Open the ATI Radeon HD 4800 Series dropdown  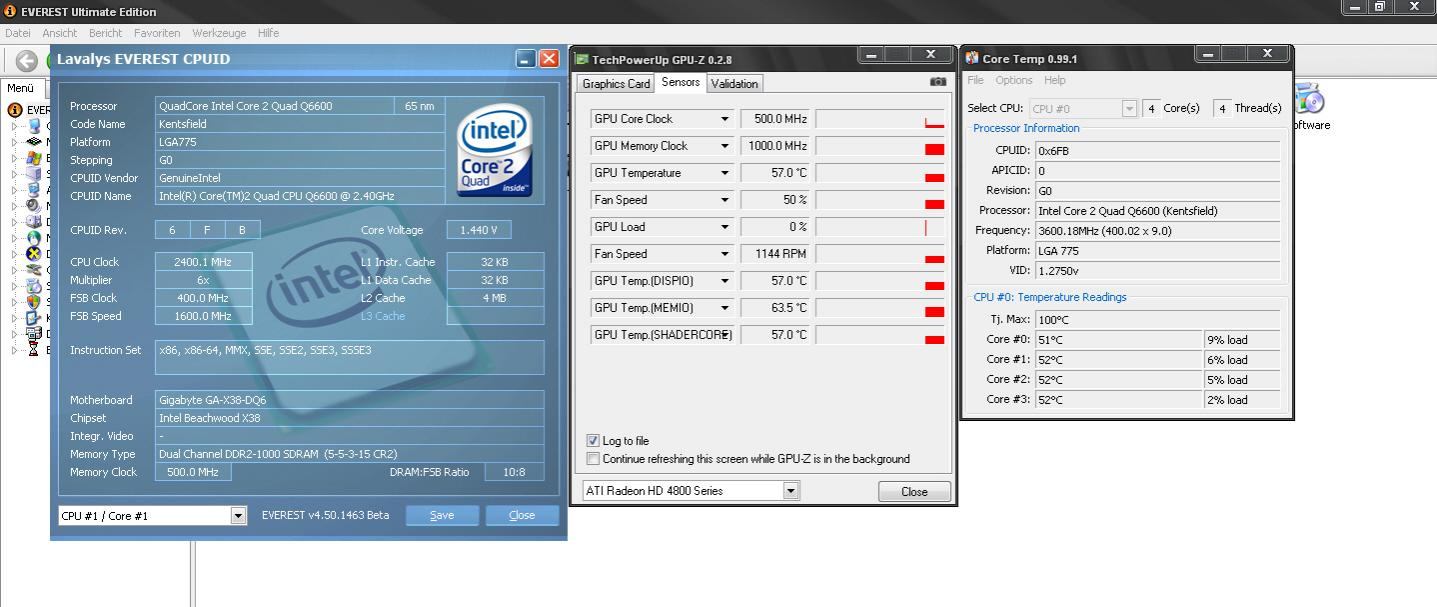pos(791,491)
